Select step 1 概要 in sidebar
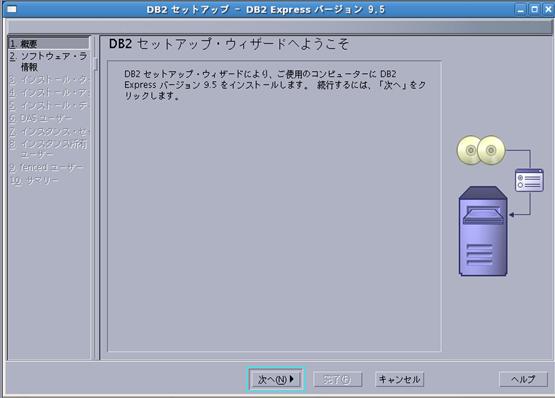The width and height of the screenshot is (555, 398). click(49, 44)
